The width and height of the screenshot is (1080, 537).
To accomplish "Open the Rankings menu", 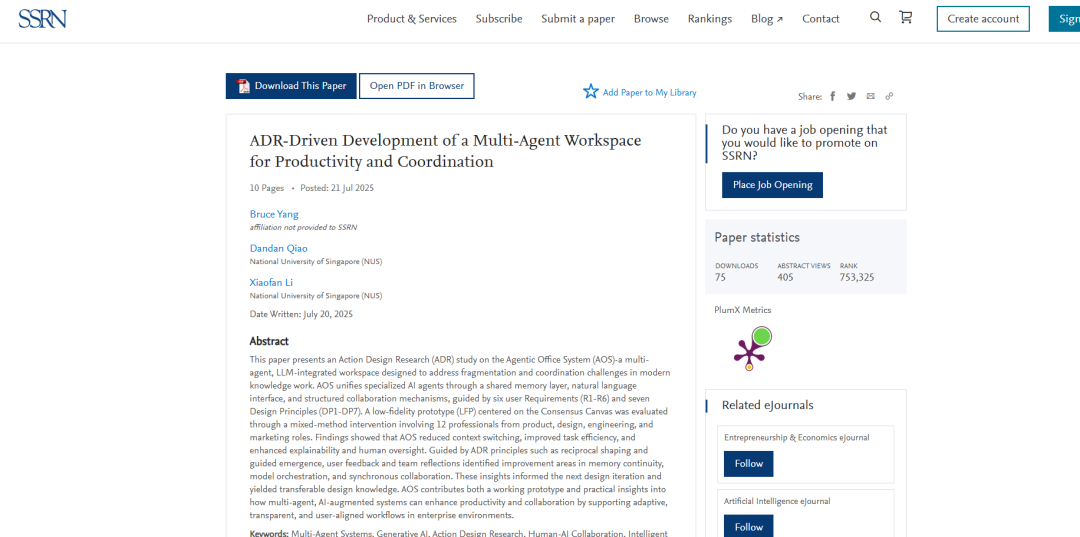I will coord(709,19).
